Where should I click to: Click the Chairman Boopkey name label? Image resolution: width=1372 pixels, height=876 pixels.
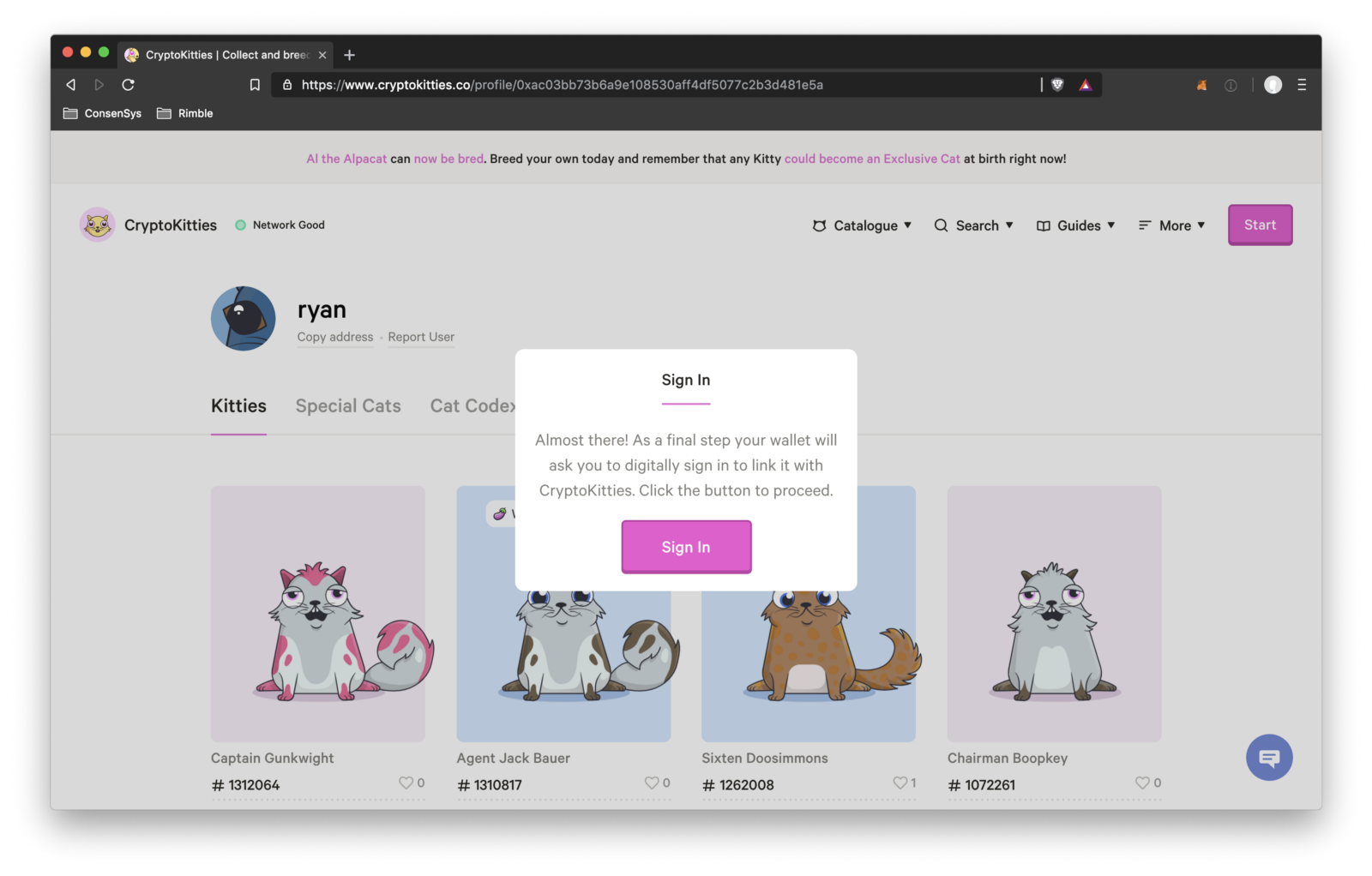[x=1008, y=758]
